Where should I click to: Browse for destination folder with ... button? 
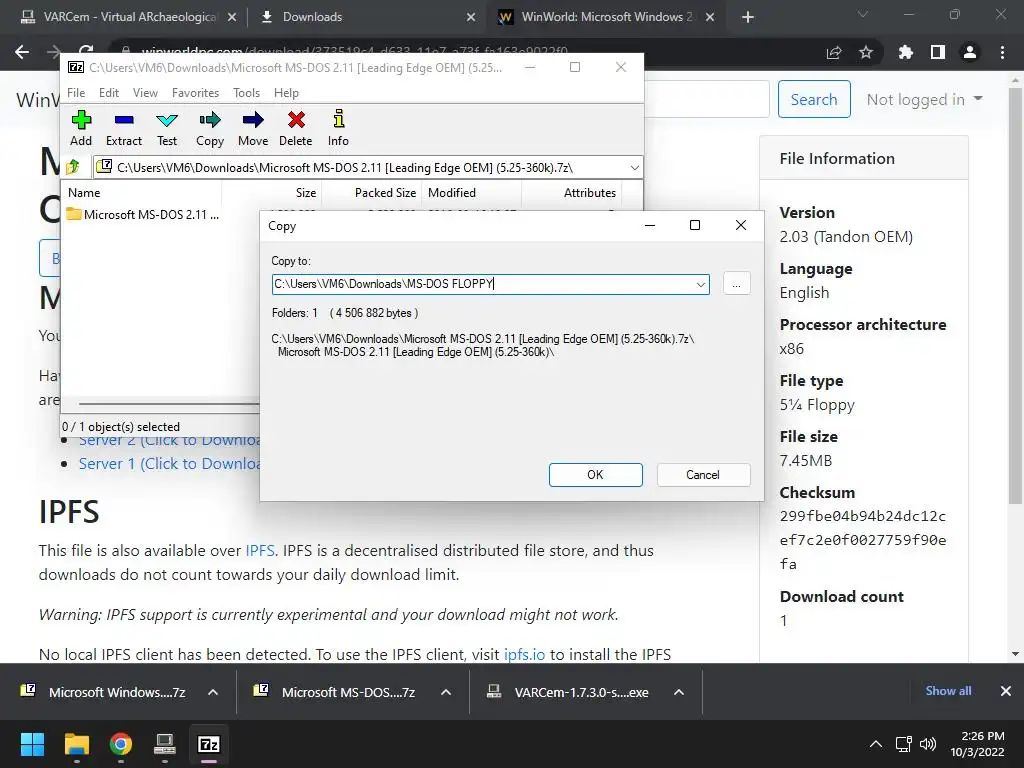[x=737, y=284]
